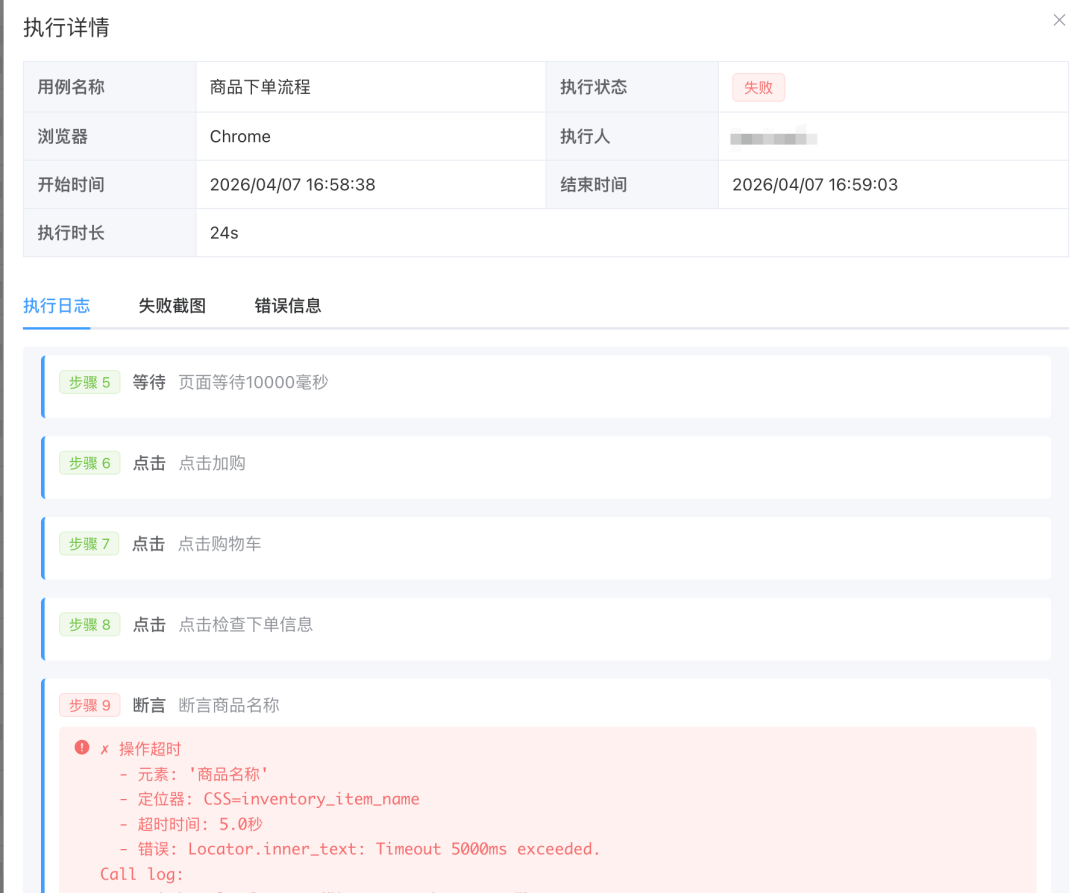Select the 步骤 7 badge
The height and width of the screenshot is (893, 1080).
pos(90,544)
